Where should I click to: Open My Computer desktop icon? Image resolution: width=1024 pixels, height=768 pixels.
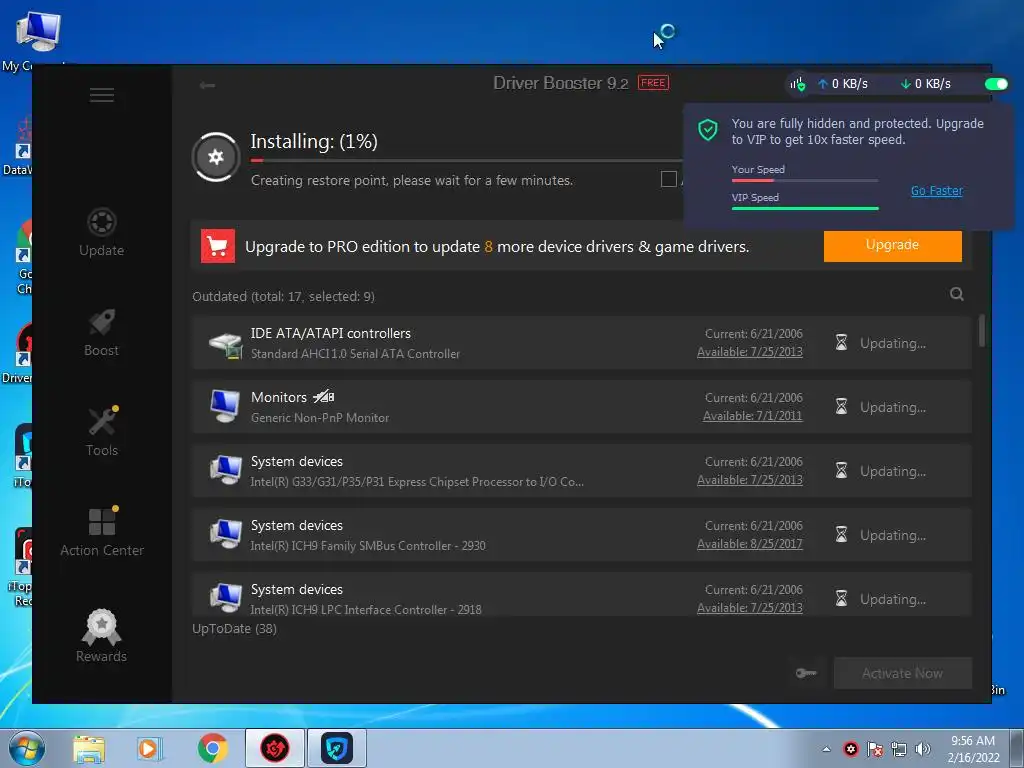point(38,39)
